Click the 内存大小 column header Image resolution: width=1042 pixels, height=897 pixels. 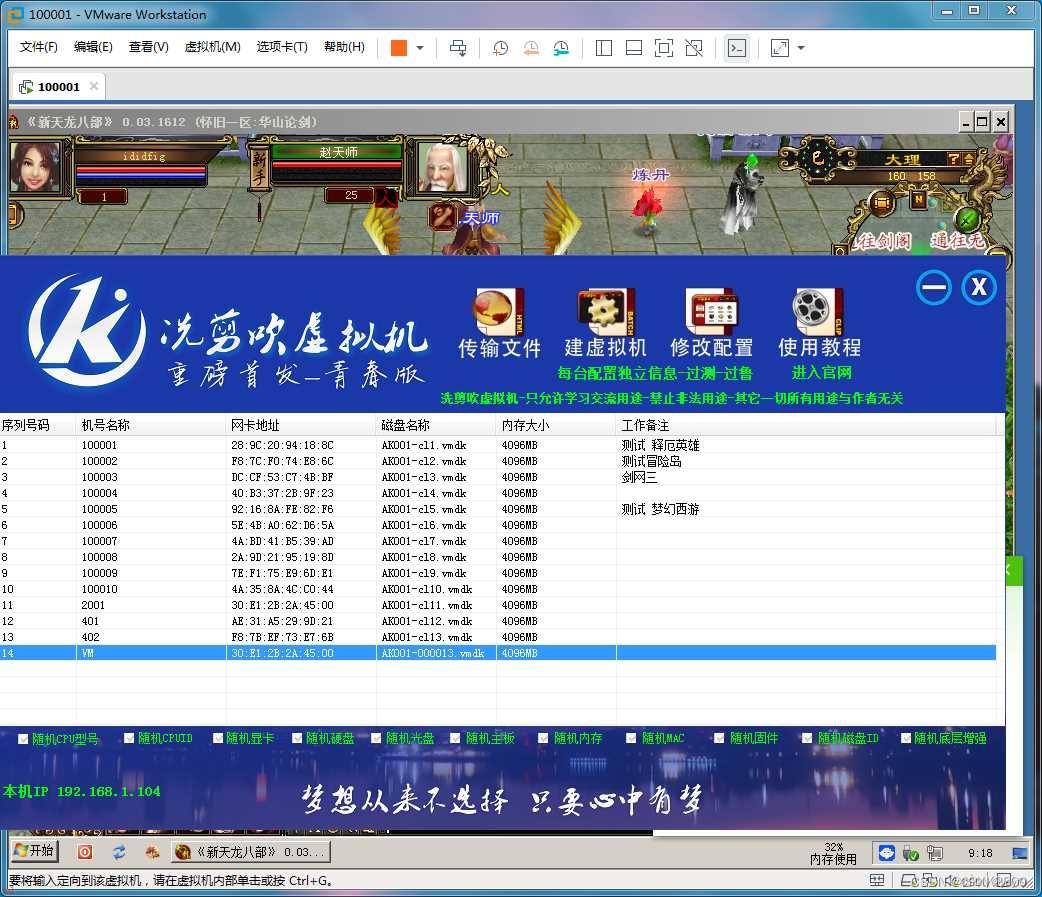pos(556,425)
